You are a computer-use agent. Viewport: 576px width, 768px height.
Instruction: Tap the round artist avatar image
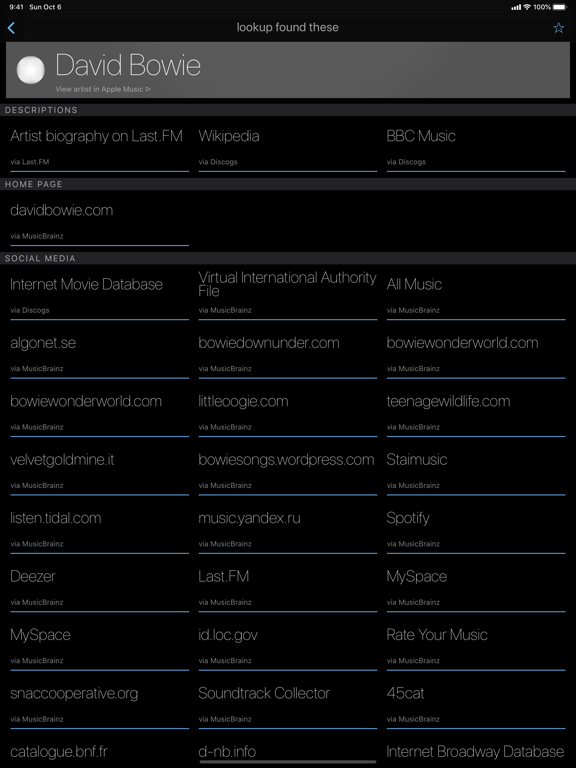click(31, 70)
